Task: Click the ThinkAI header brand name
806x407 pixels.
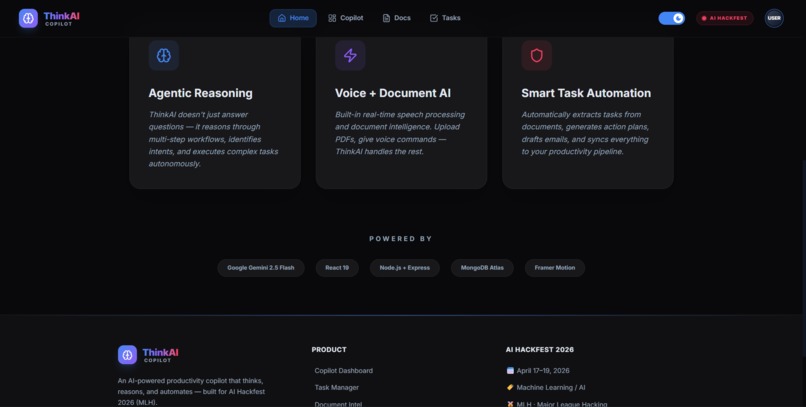Action: pos(62,16)
